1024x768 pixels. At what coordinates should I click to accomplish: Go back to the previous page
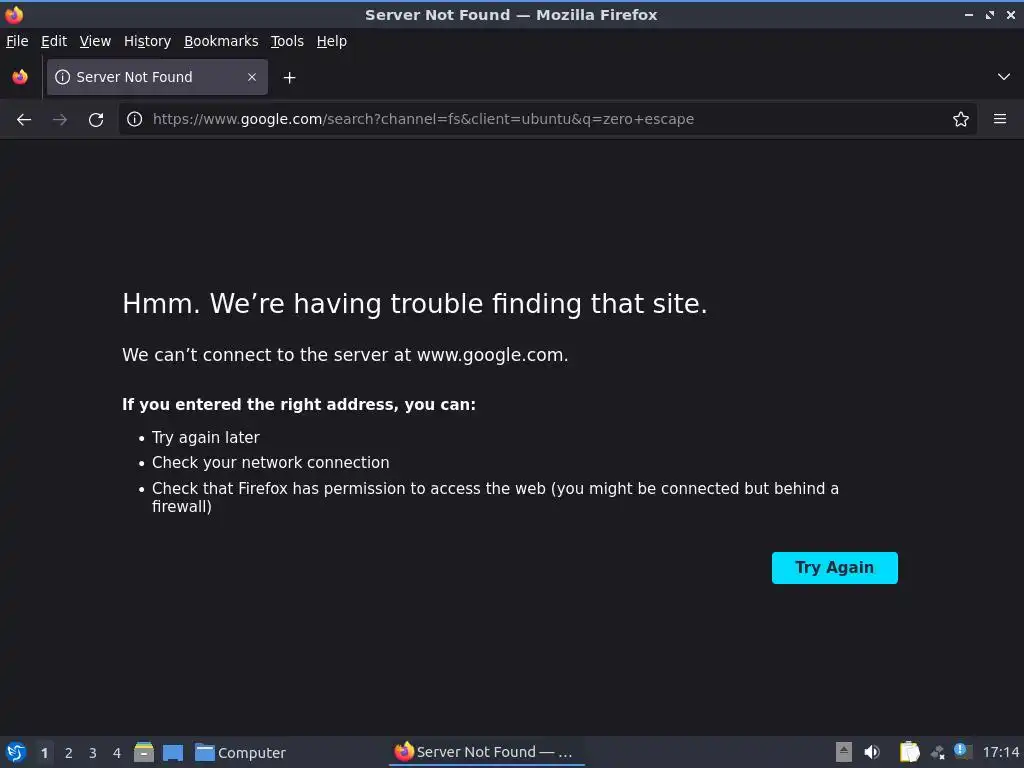coord(24,120)
